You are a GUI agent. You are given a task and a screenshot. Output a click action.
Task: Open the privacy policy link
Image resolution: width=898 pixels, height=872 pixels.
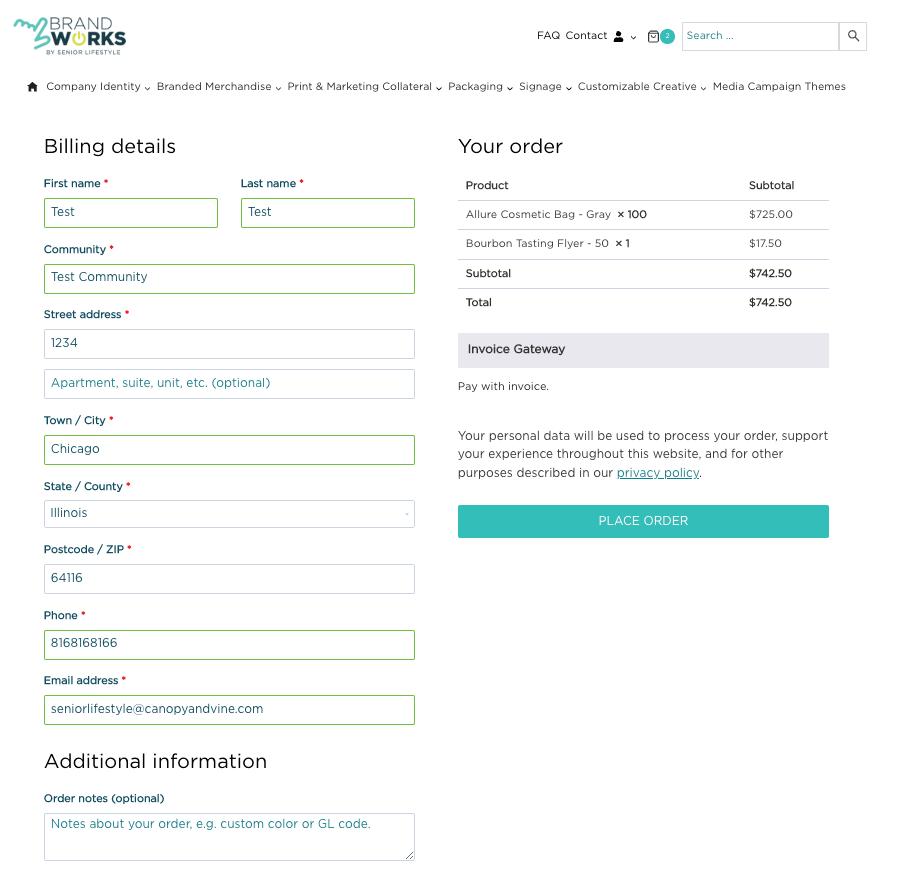[x=658, y=473]
